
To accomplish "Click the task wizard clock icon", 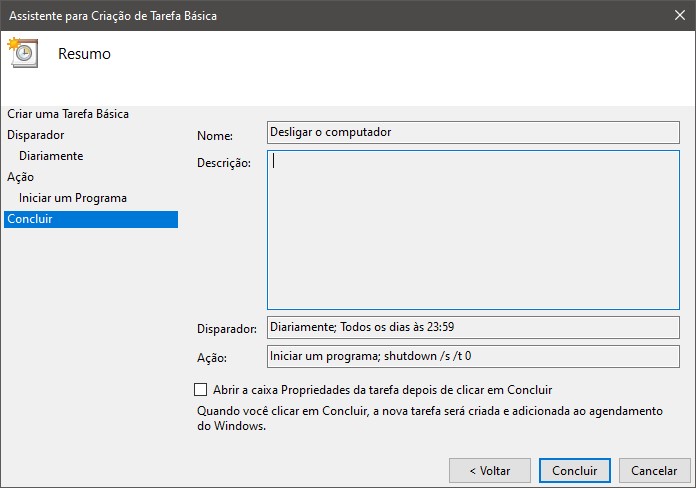I will pyautogui.click(x=22, y=53).
